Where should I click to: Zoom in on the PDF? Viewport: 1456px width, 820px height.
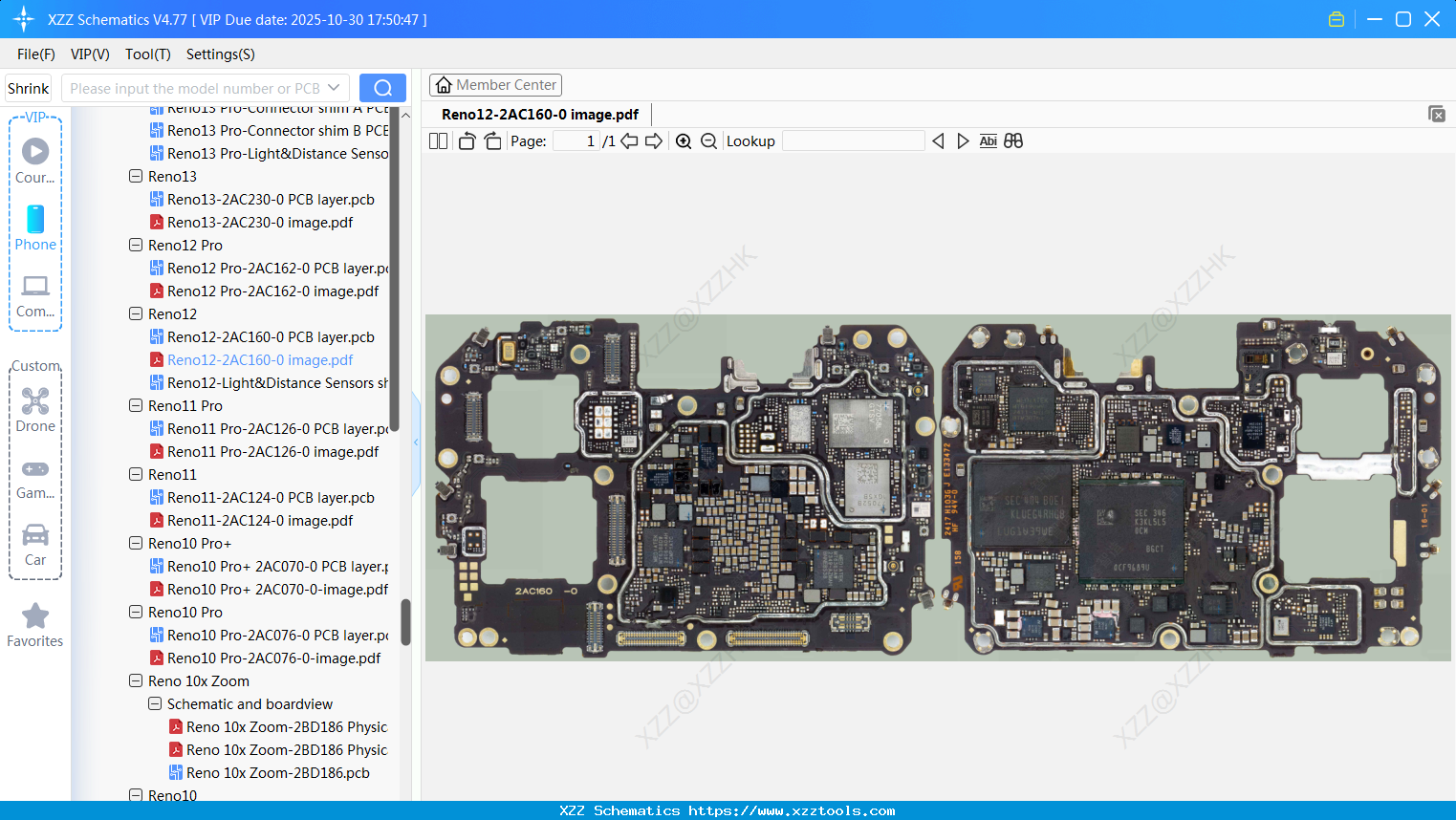click(684, 141)
